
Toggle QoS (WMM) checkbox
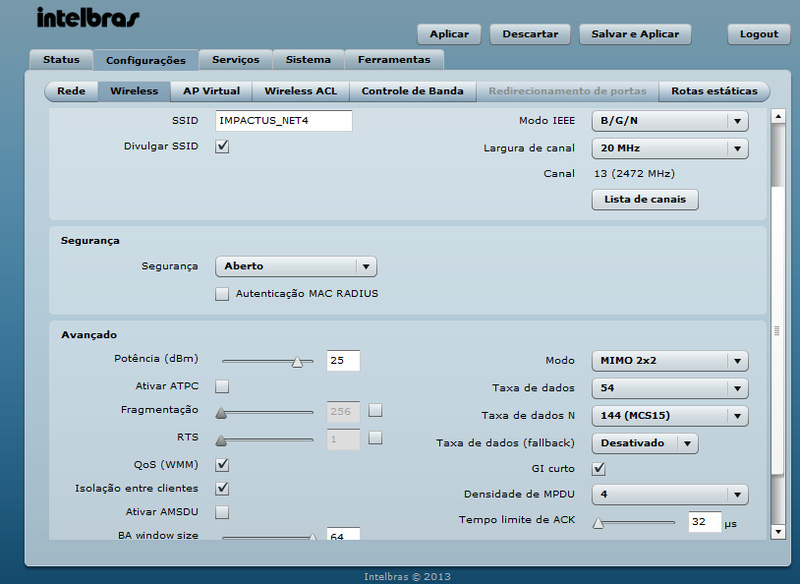click(x=222, y=465)
